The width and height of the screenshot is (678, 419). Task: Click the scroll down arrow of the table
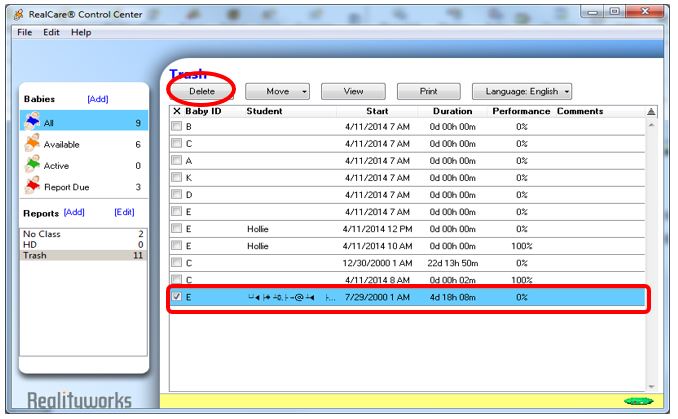pyautogui.click(x=651, y=386)
